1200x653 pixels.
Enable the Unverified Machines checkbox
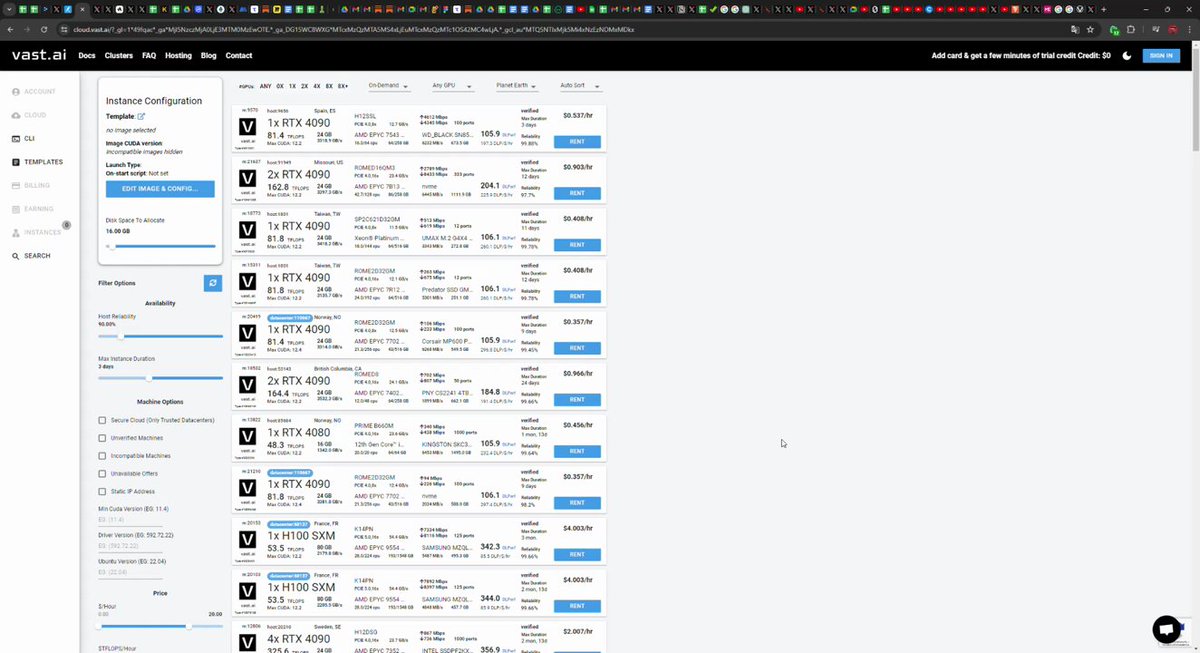click(102, 438)
